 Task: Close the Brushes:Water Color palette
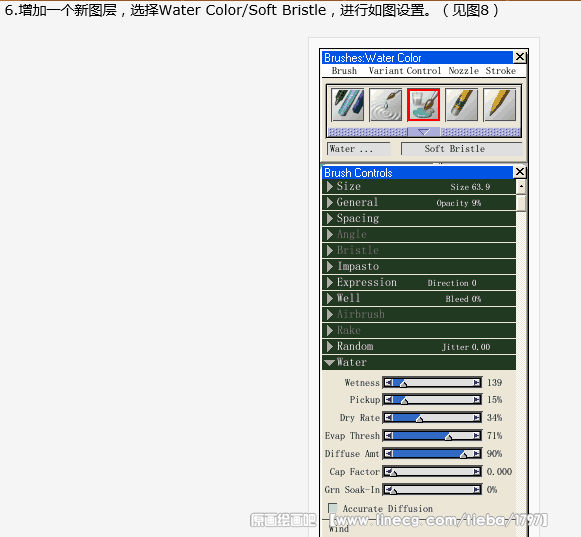tap(520, 57)
